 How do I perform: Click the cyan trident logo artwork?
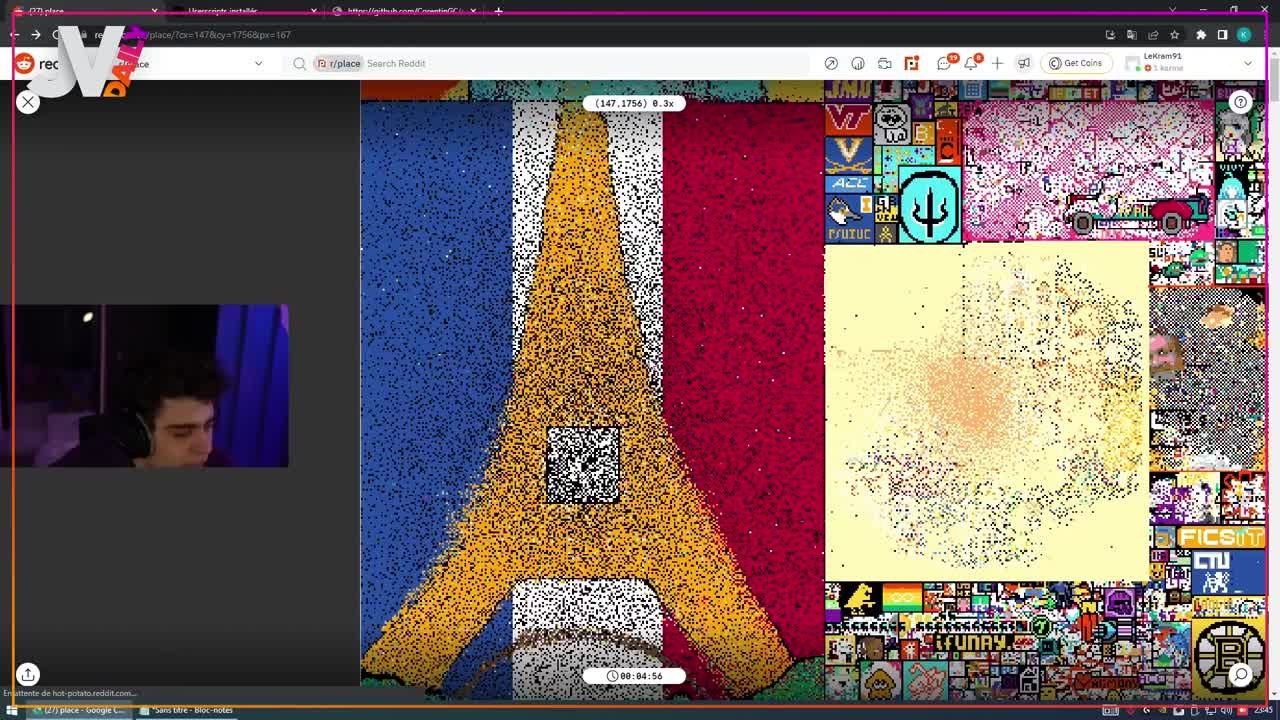929,205
